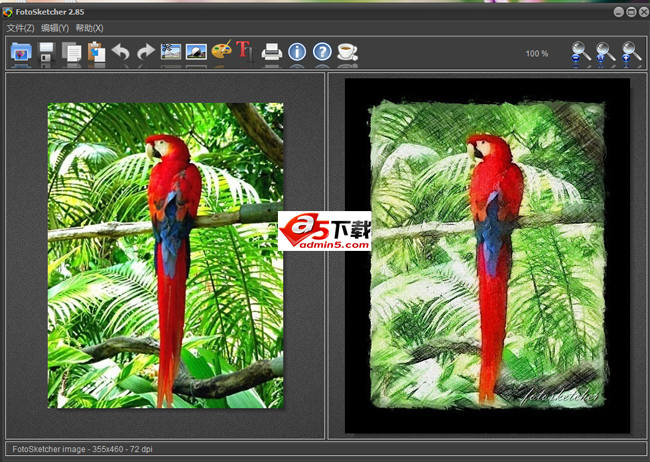This screenshot has height=462, width=650.
Task: Zoom out with the minus magnifier icon
Action: click(581, 52)
